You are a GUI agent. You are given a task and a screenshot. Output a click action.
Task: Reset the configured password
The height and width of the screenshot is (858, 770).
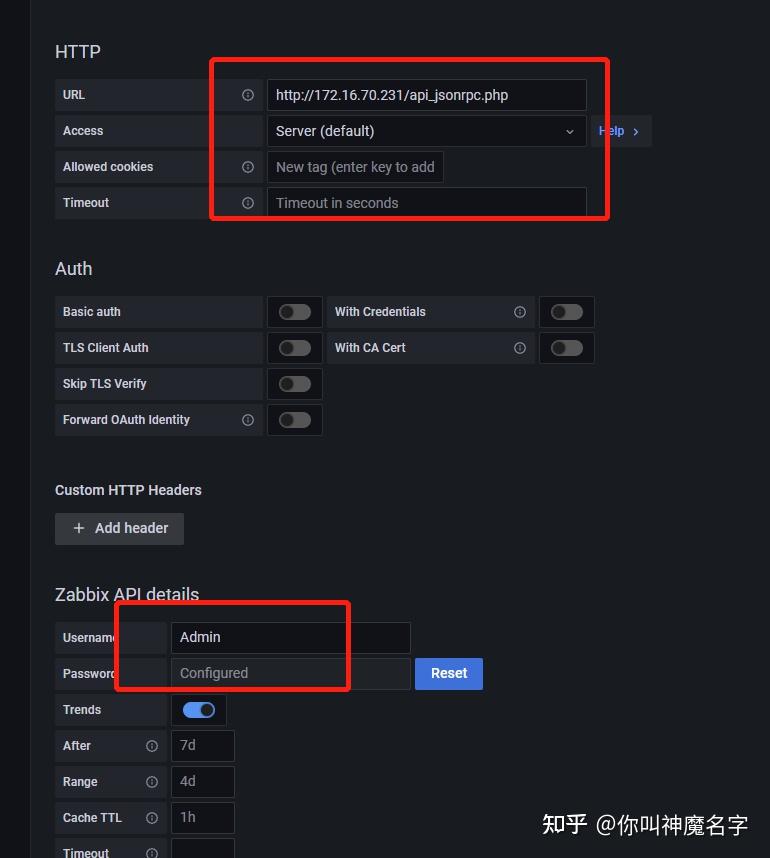click(449, 673)
